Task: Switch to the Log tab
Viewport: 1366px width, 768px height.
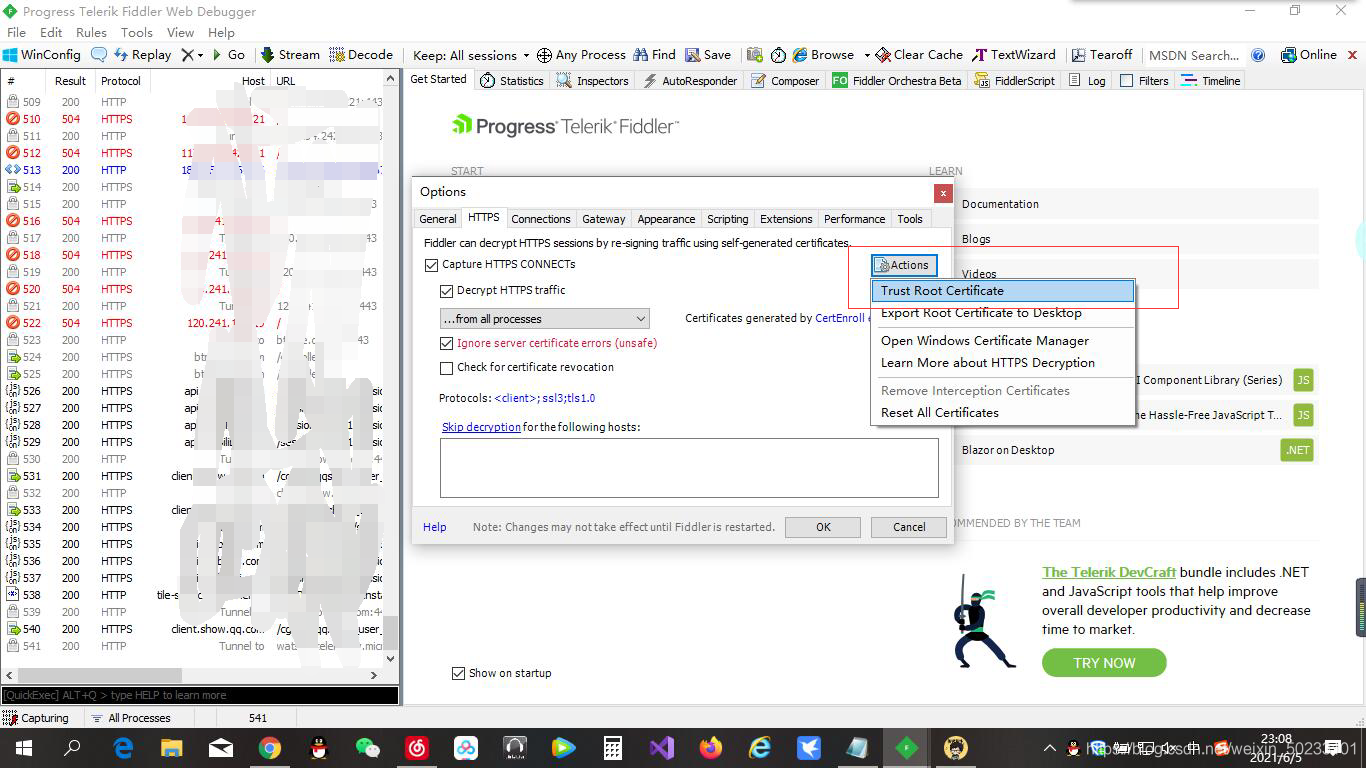Action: coord(1087,81)
